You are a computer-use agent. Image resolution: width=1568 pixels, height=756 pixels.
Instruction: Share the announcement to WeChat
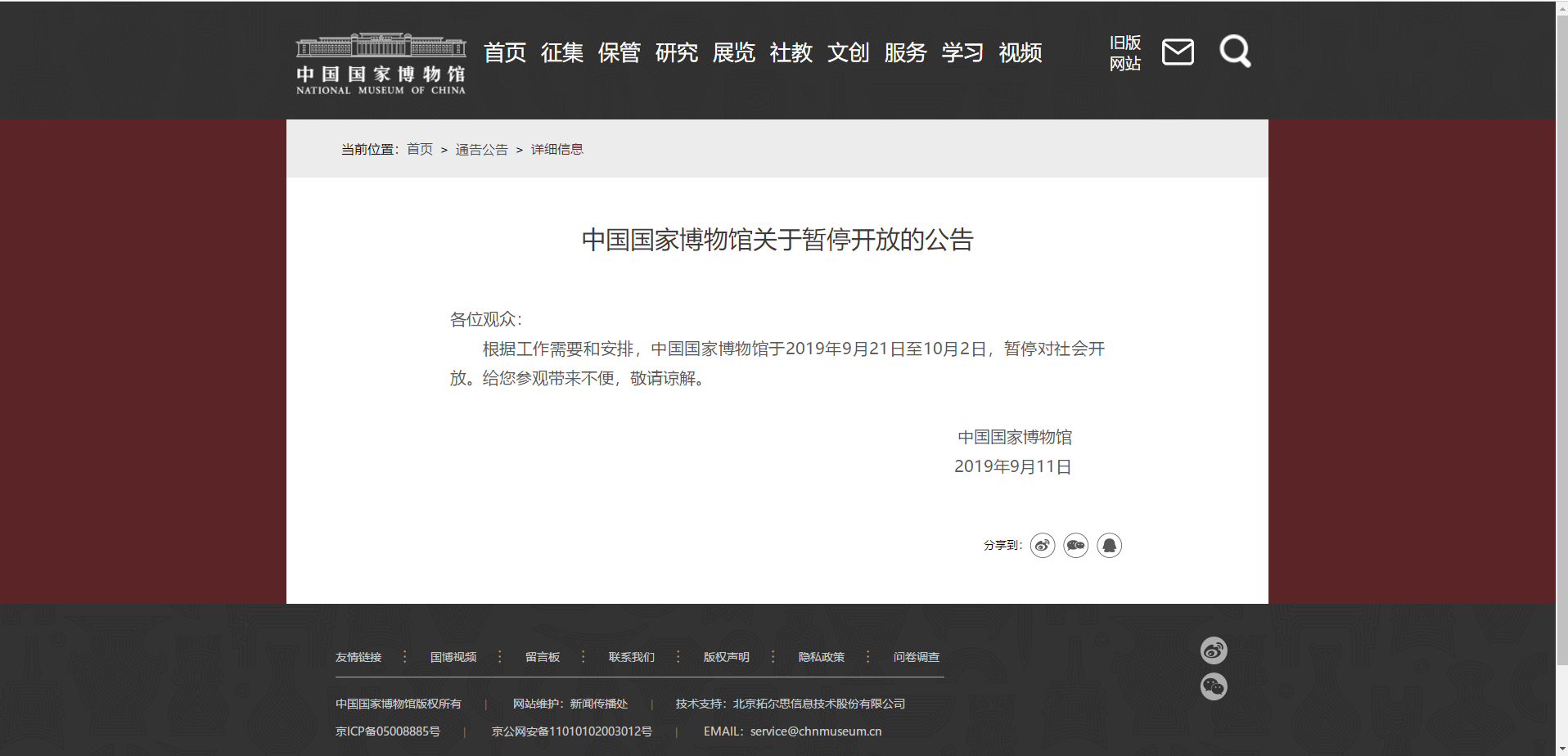point(1075,546)
